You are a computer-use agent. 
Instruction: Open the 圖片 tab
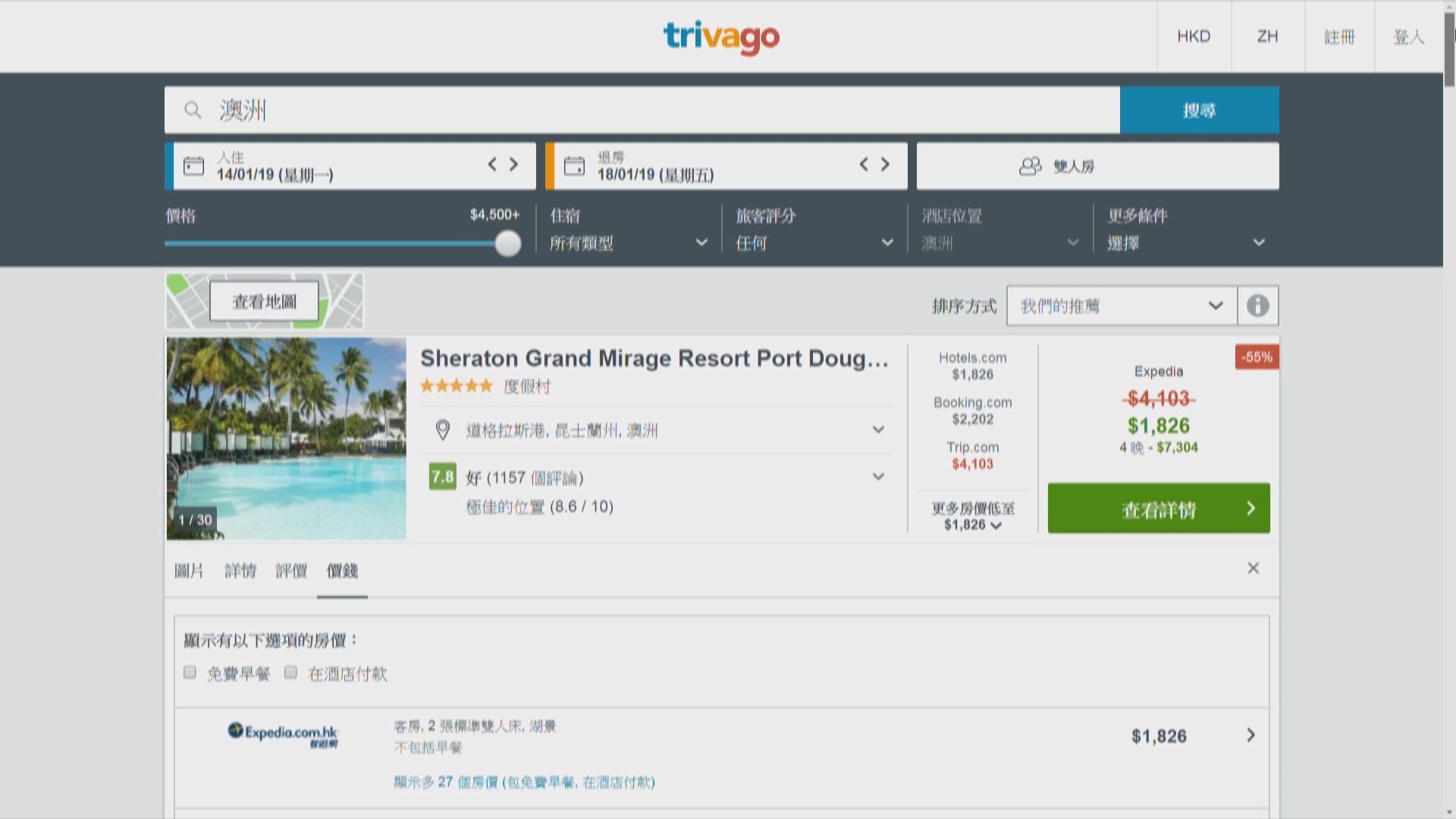189,571
